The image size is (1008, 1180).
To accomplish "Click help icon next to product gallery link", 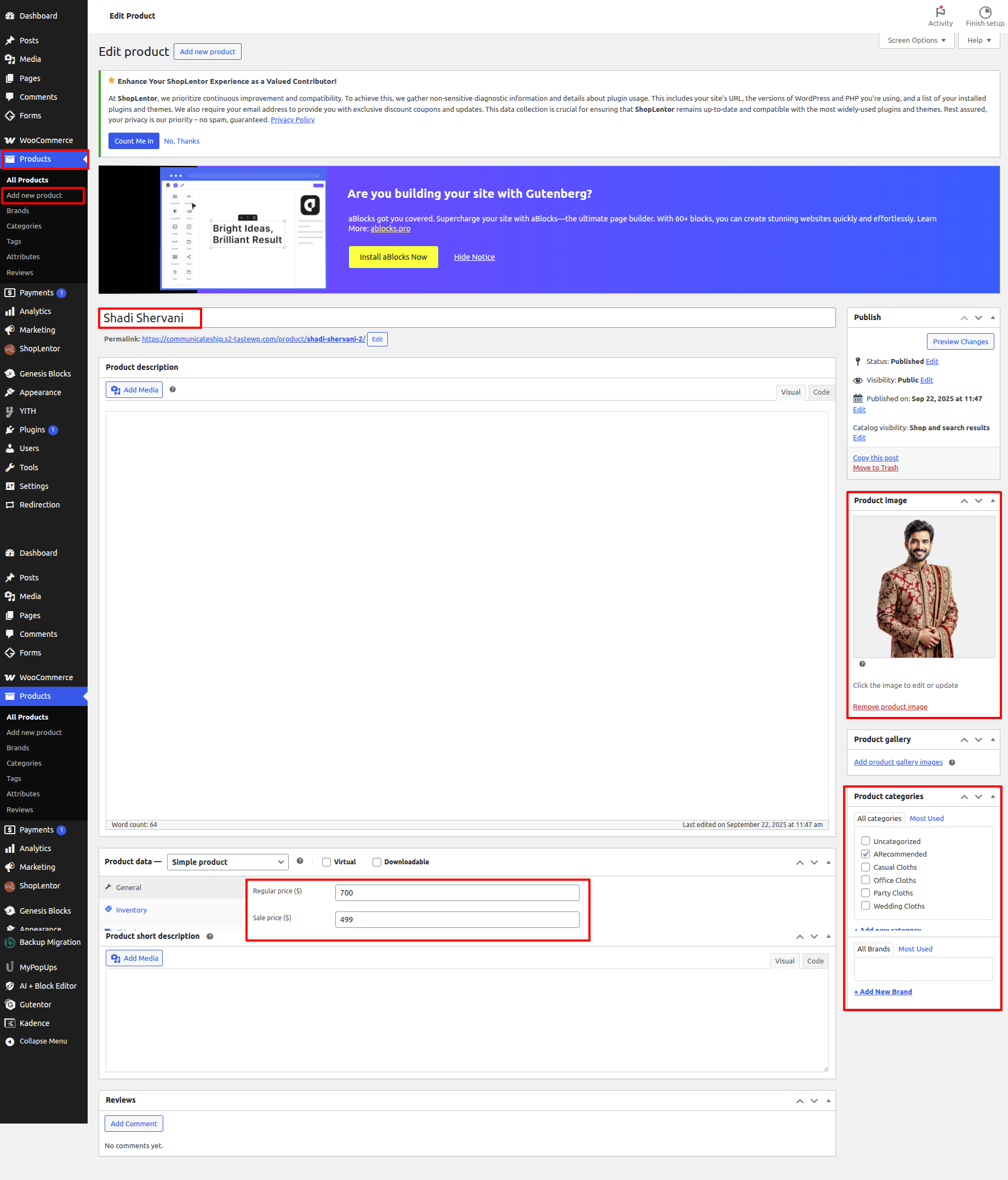I will tap(952, 762).
